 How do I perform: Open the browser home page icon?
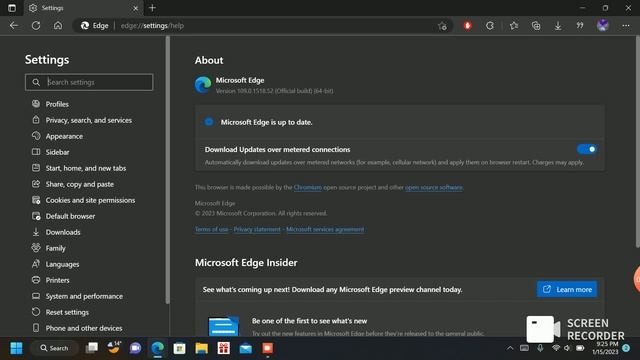click(58, 26)
